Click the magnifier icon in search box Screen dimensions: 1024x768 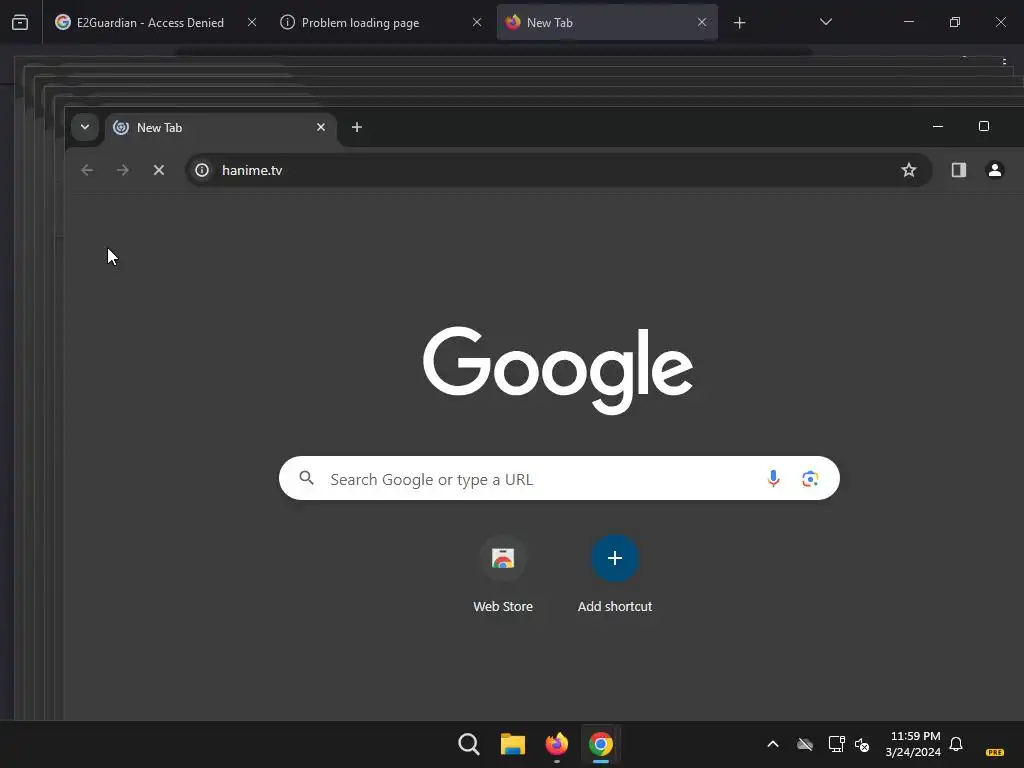pyautogui.click(x=306, y=478)
